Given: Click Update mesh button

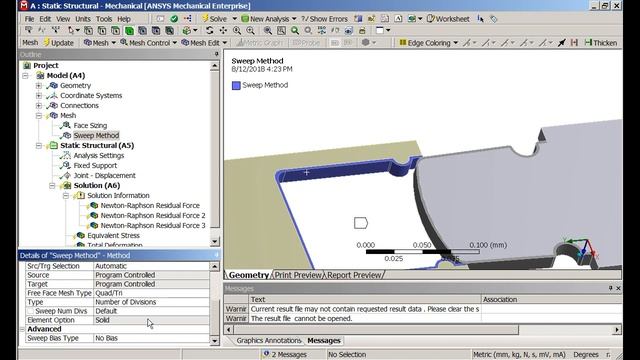Looking at the screenshot, I should [58, 42].
